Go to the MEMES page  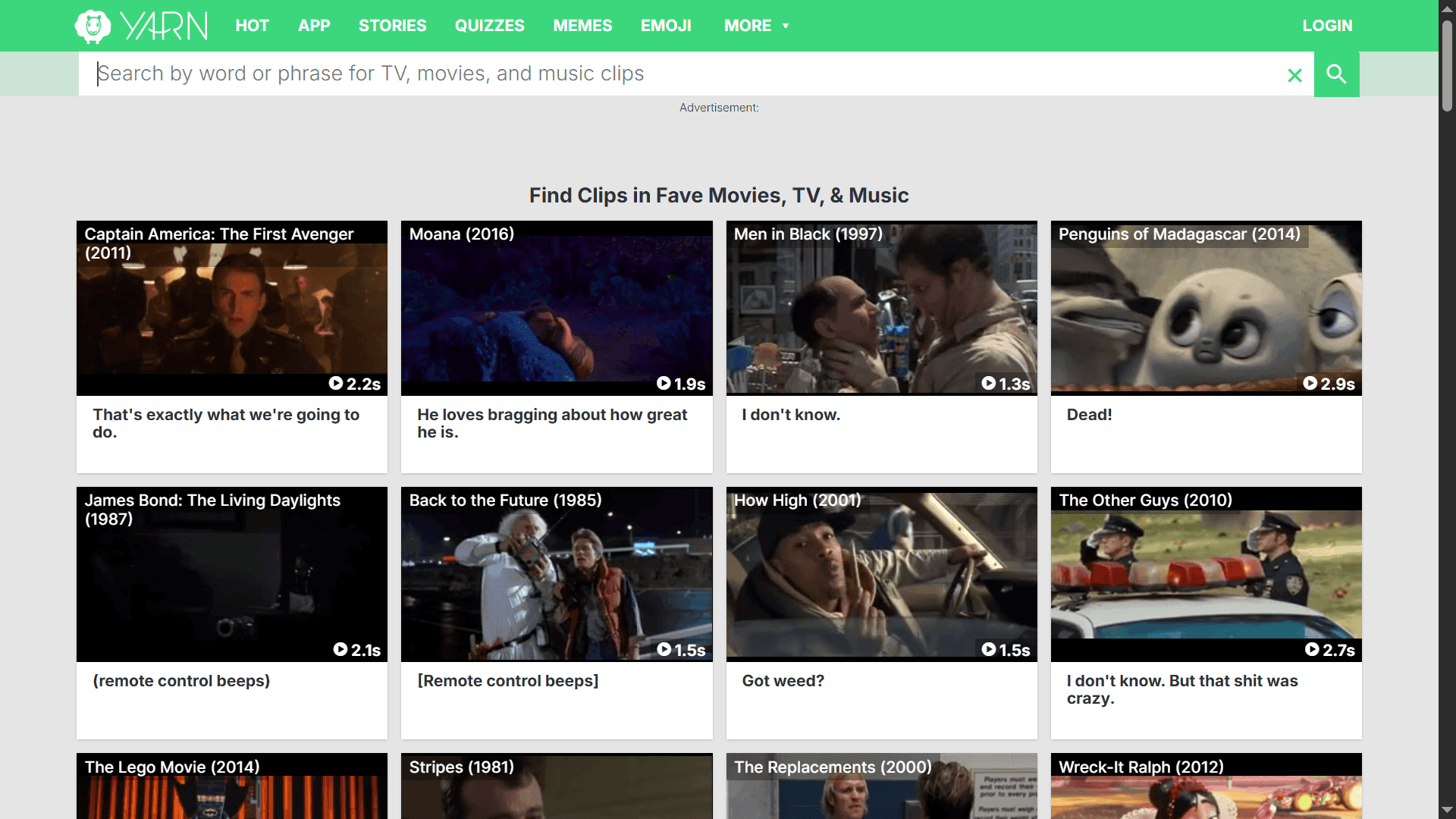point(582,26)
